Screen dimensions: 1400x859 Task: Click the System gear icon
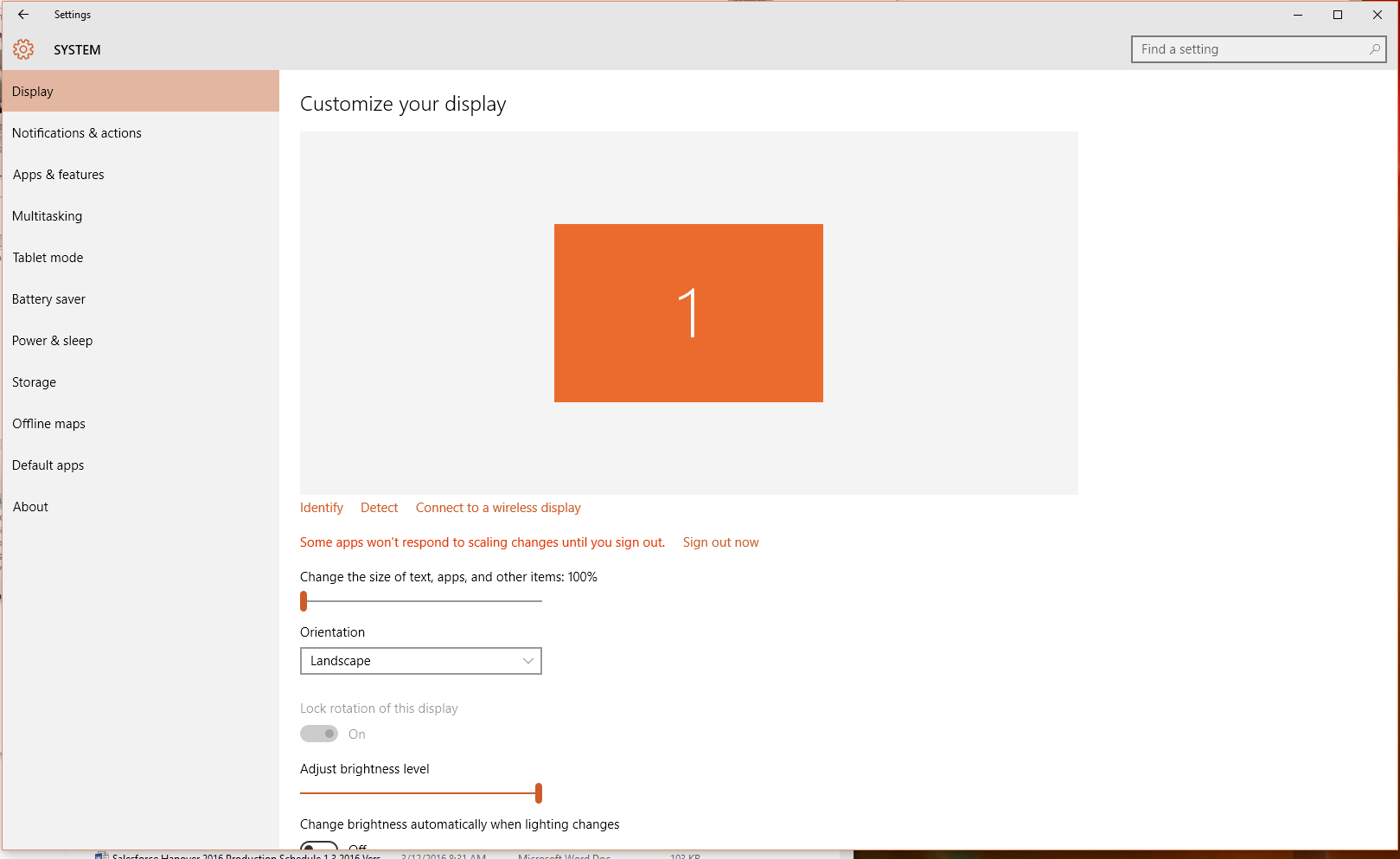[23, 50]
